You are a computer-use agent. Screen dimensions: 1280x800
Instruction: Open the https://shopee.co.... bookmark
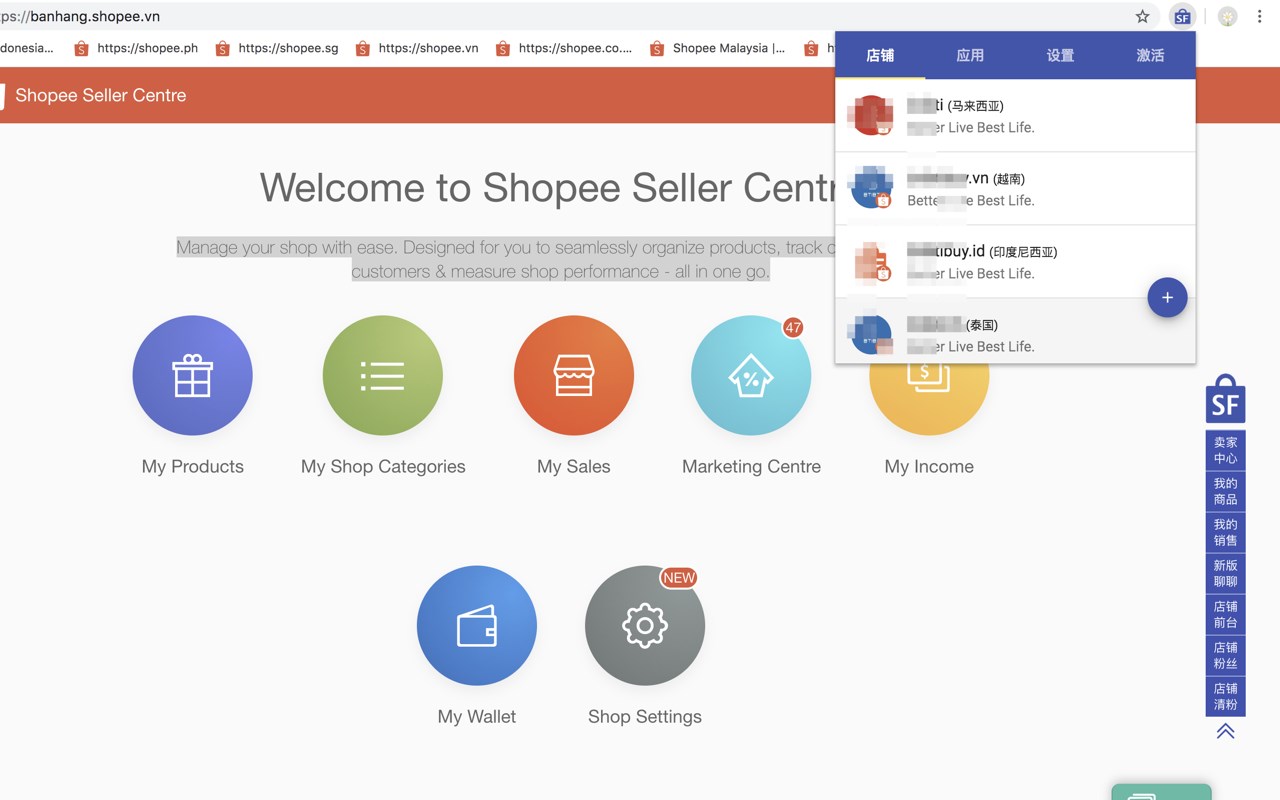[x=564, y=48]
